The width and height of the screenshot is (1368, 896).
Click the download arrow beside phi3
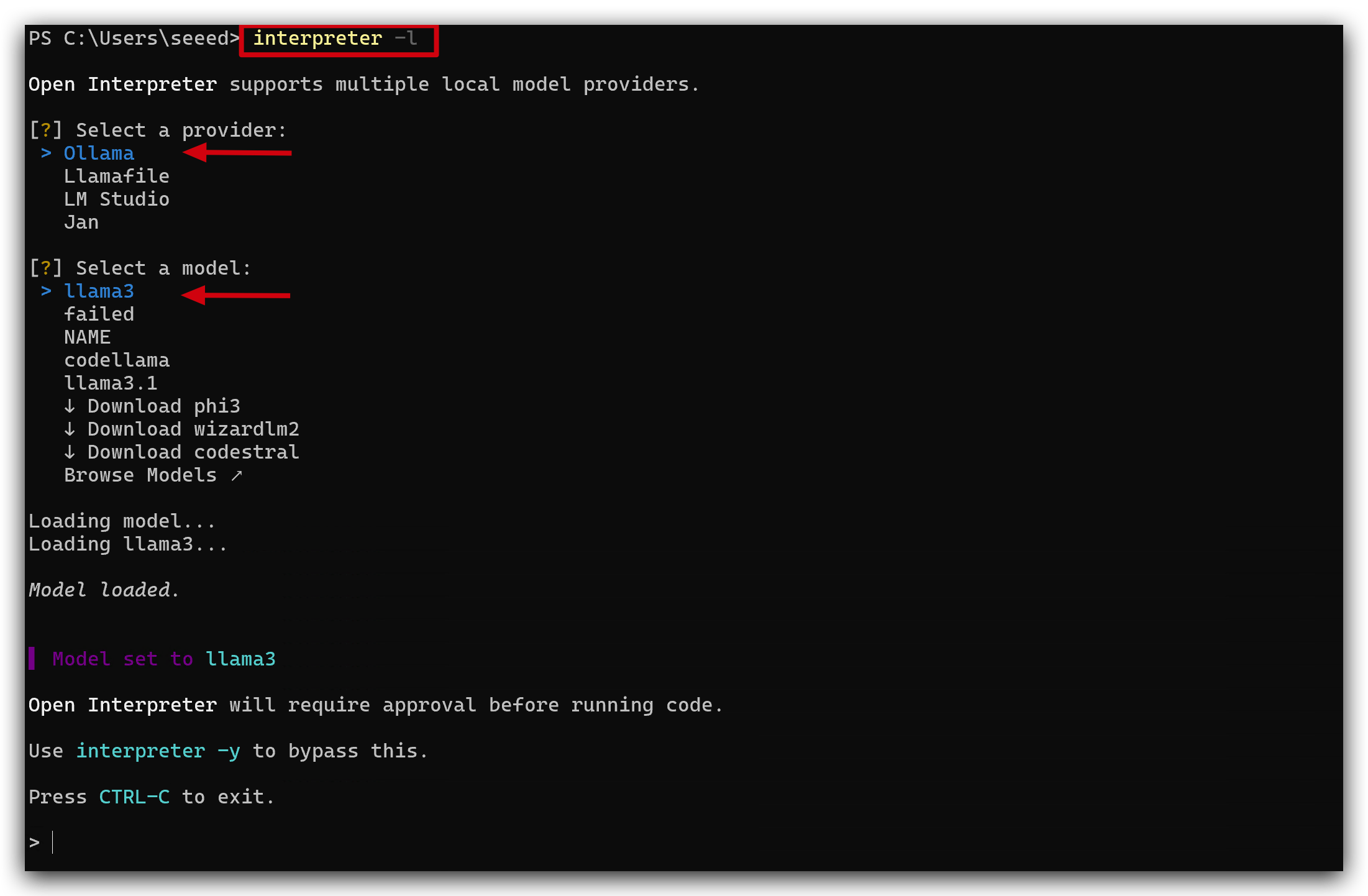coord(70,406)
